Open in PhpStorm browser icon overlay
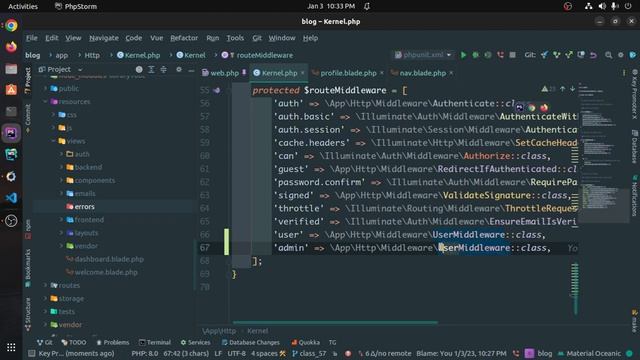The image size is (640, 360). pos(519,108)
